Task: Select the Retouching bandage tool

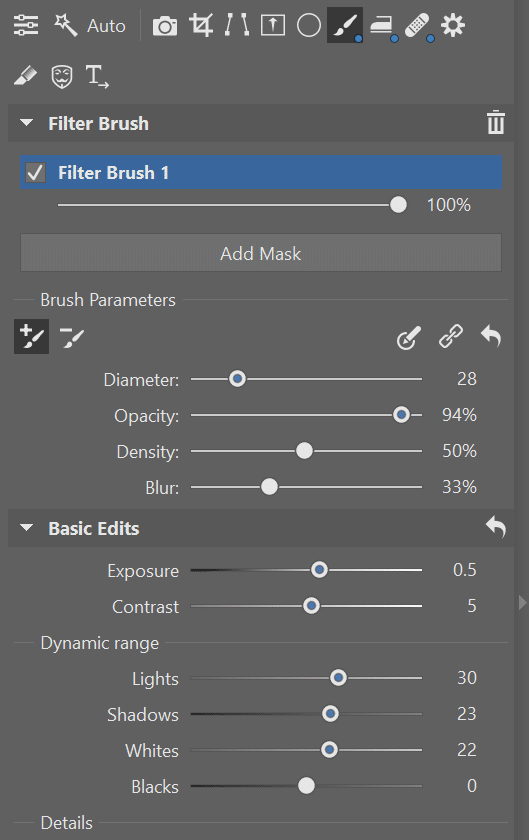Action: [x=418, y=25]
